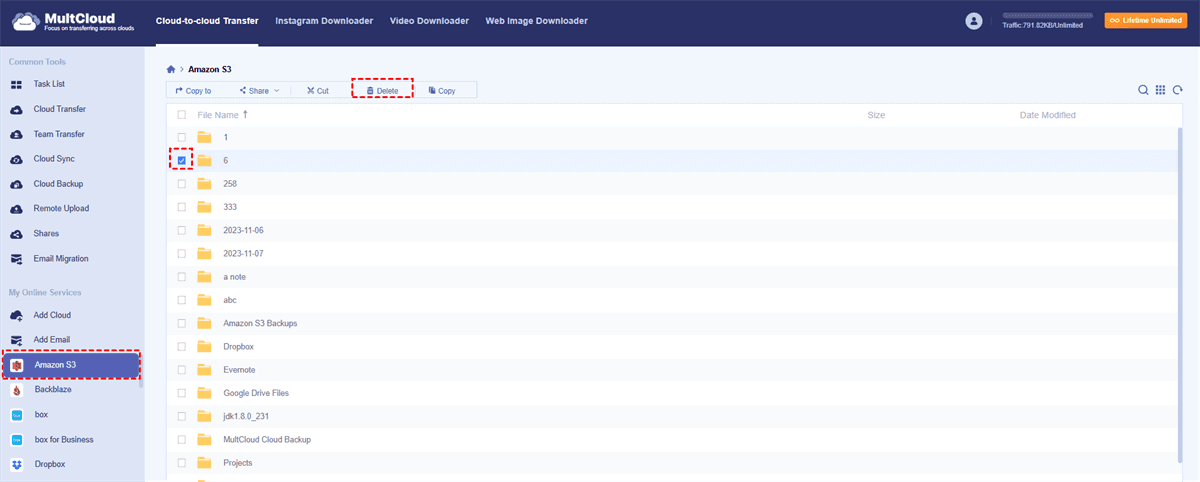Click the Size column header
The image size is (1200, 482).
[876, 116]
